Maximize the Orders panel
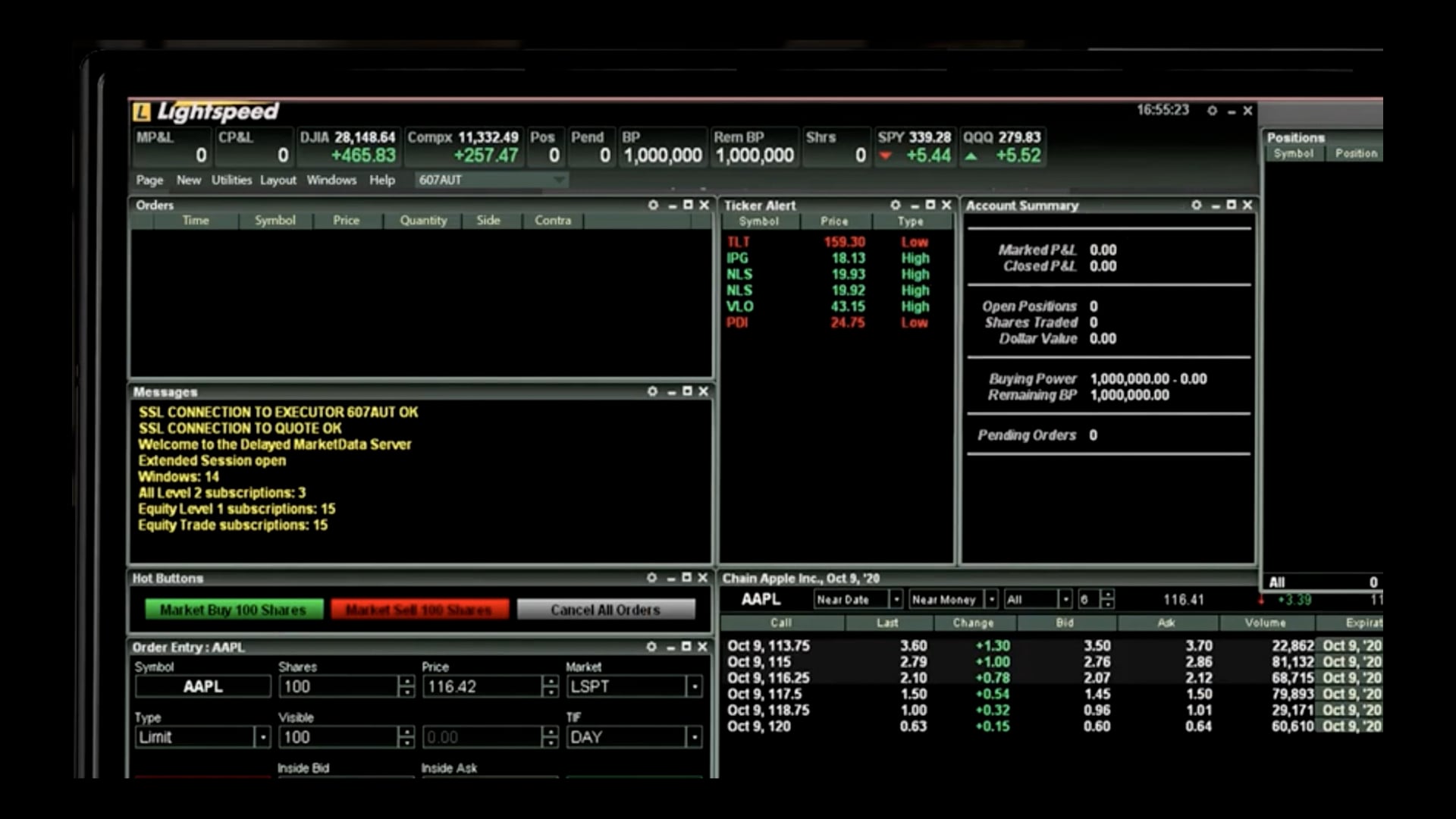The height and width of the screenshot is (819, 1456). [x=688, y=205]
